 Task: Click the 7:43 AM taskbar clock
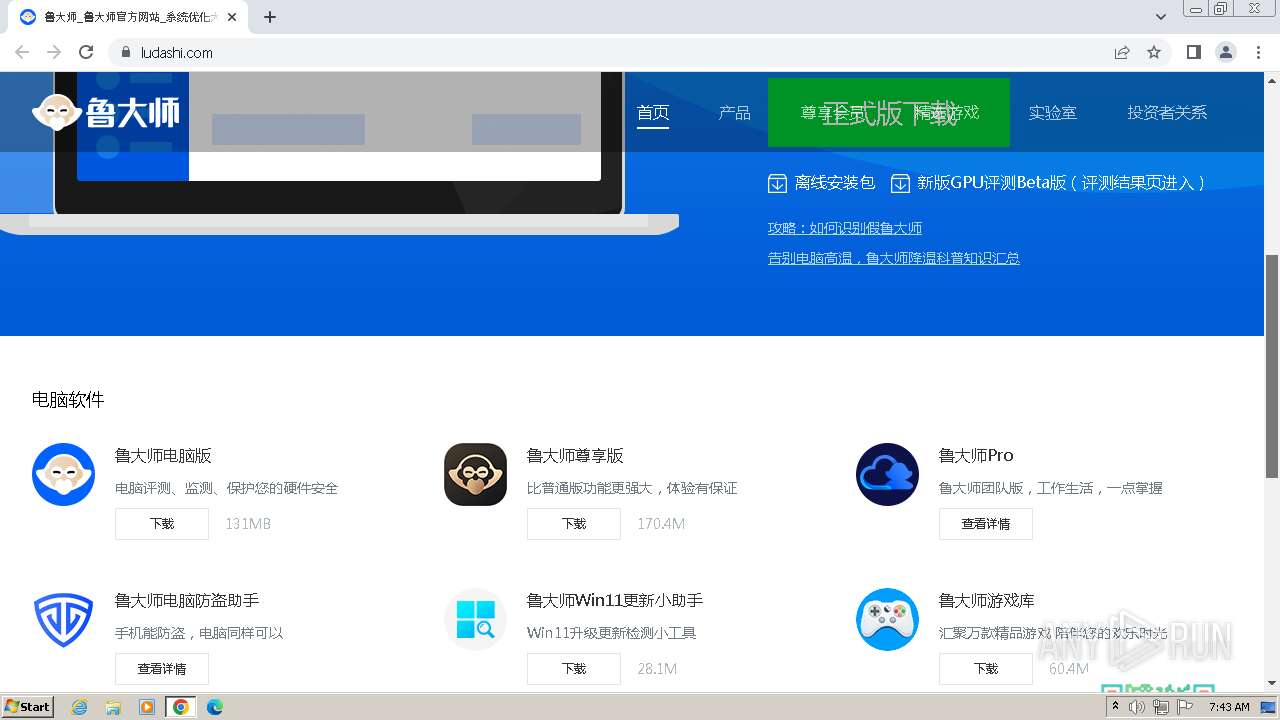pos(1229,707)
